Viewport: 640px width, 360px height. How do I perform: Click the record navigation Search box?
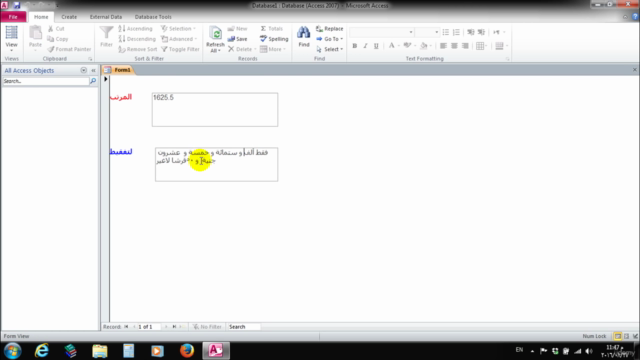pos(243,327)
